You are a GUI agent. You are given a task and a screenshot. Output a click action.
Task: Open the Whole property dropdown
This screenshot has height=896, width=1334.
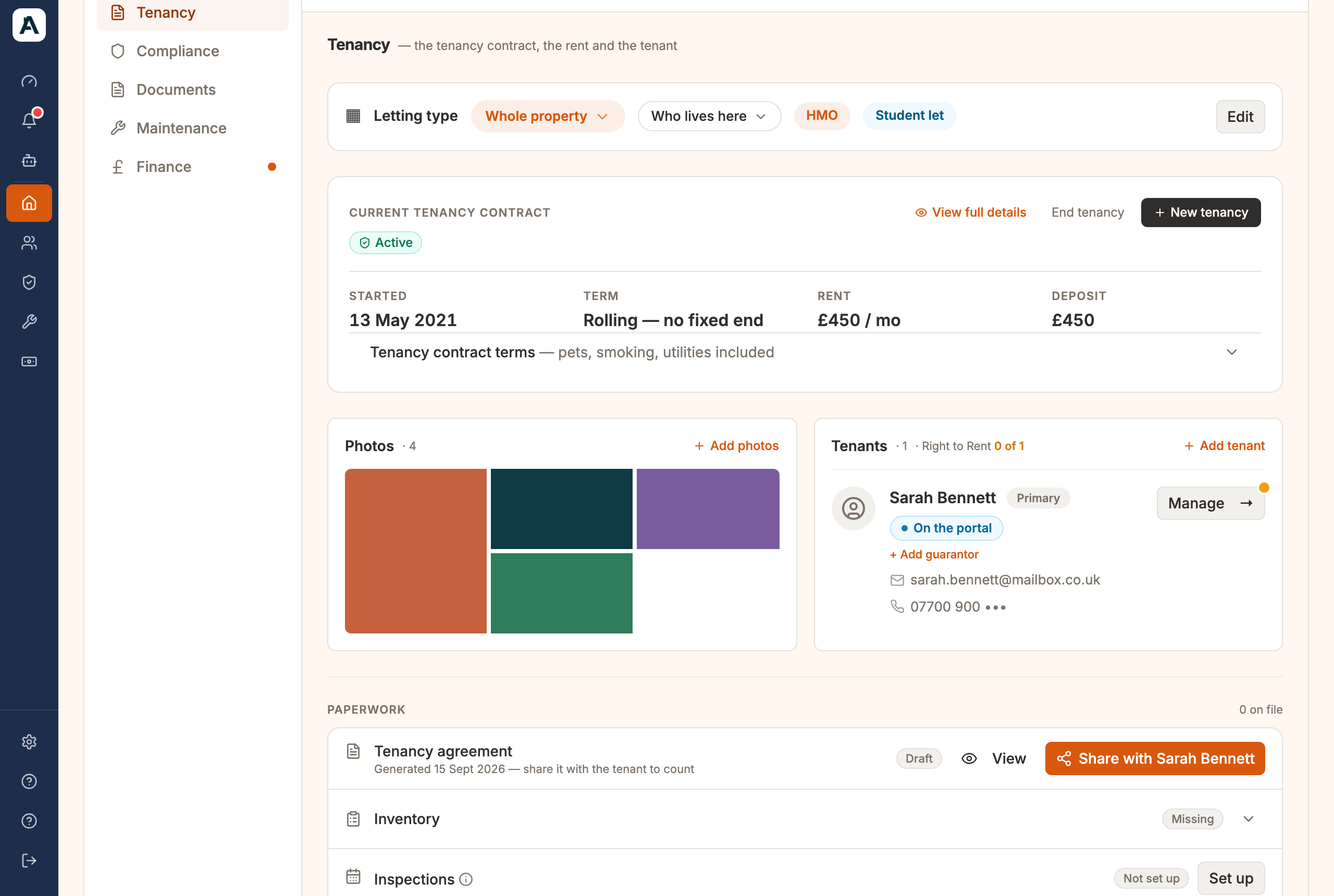[548, 116]
